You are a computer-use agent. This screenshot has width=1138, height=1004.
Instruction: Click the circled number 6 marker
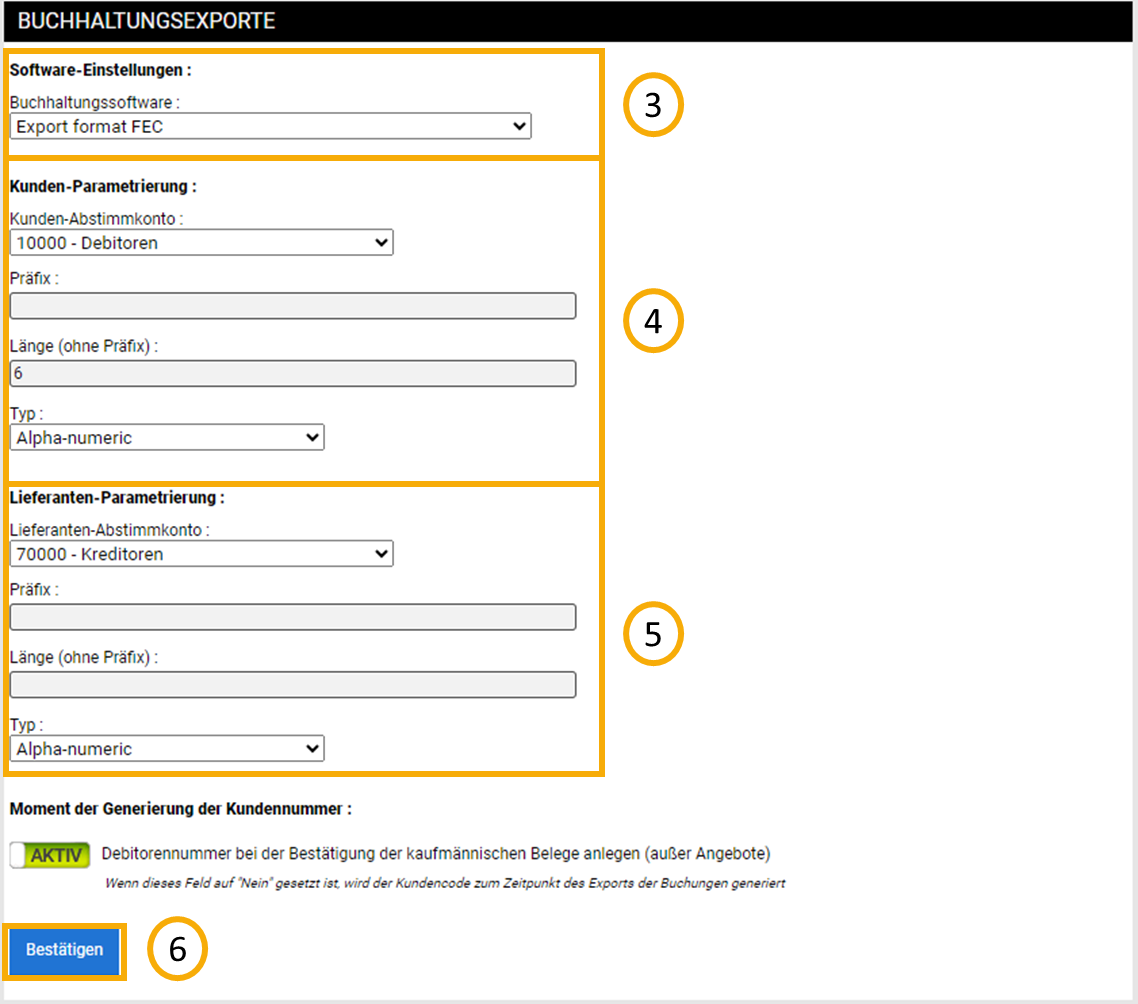[177, 949]
